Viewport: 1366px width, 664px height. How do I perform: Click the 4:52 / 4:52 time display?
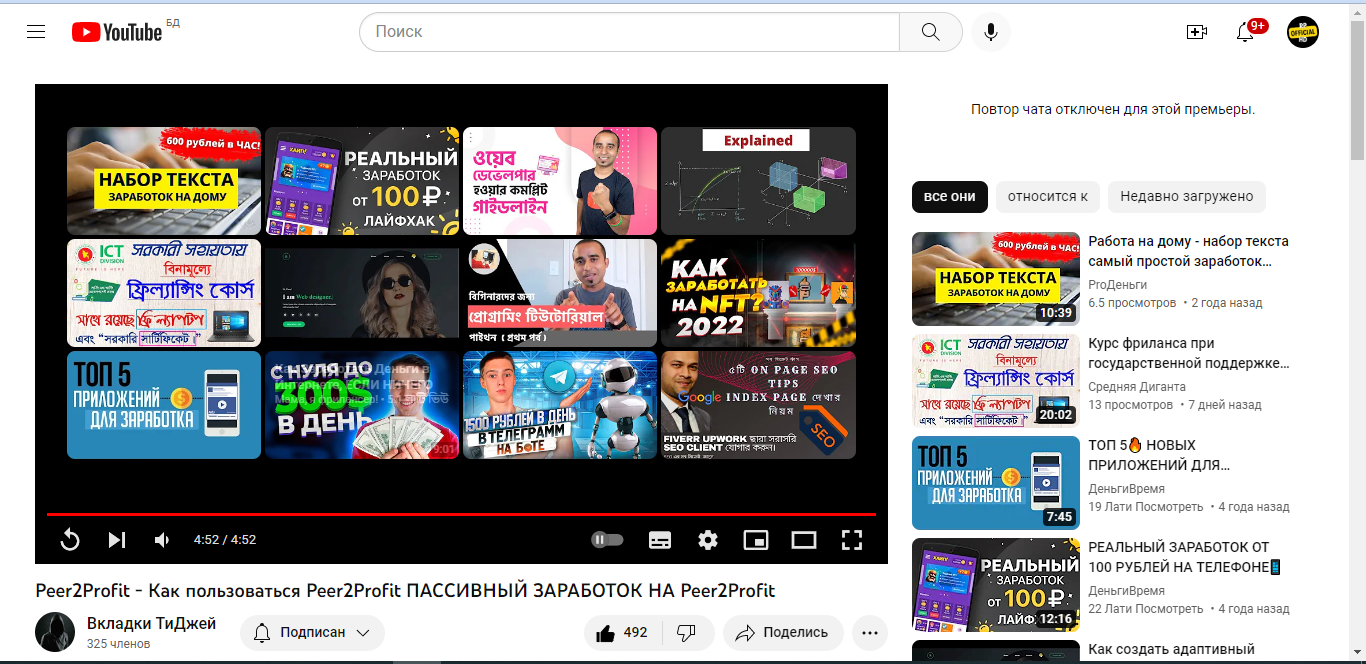tap(225, 540)
